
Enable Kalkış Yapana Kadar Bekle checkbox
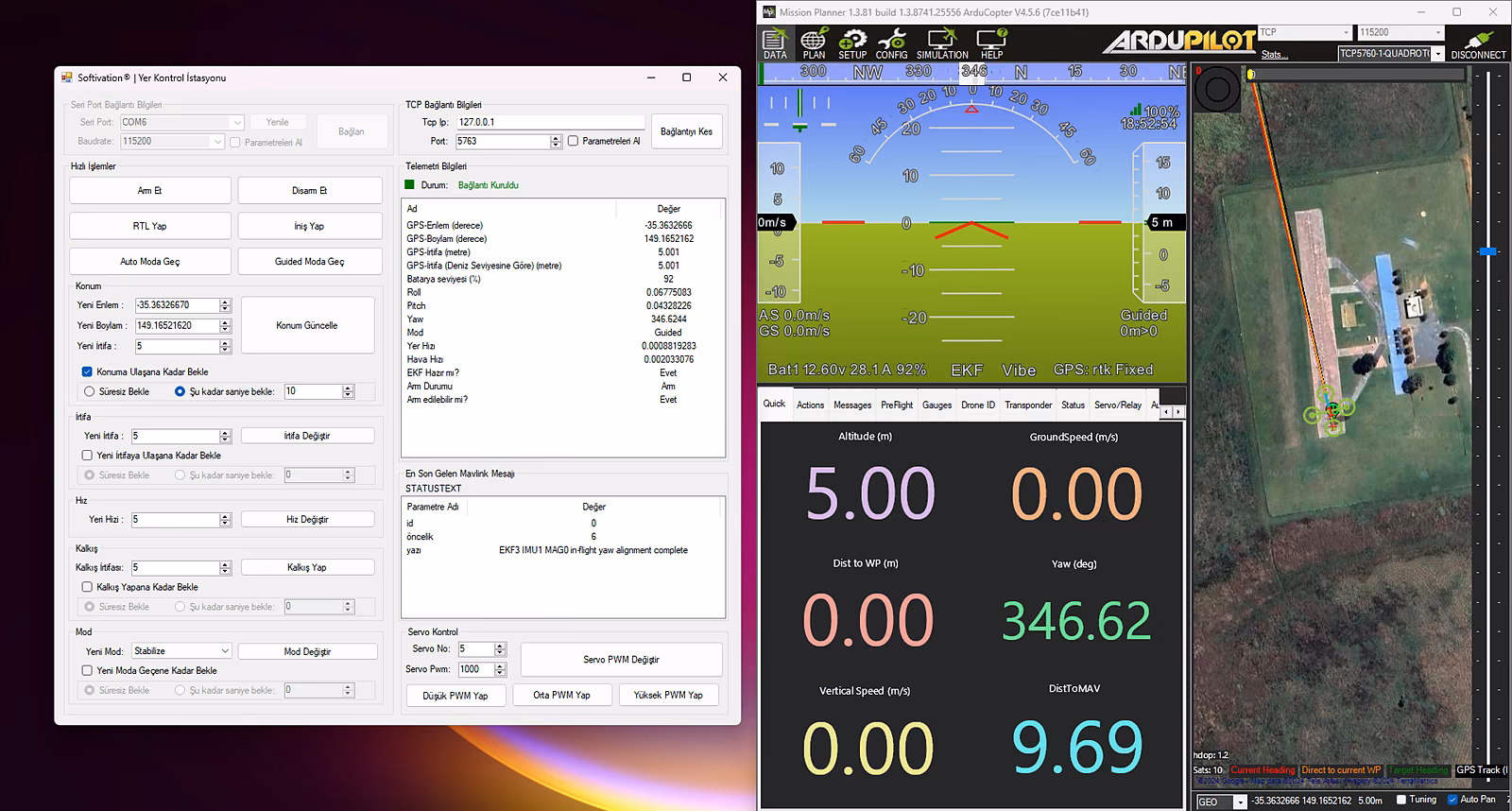click(x=87, y=586)
